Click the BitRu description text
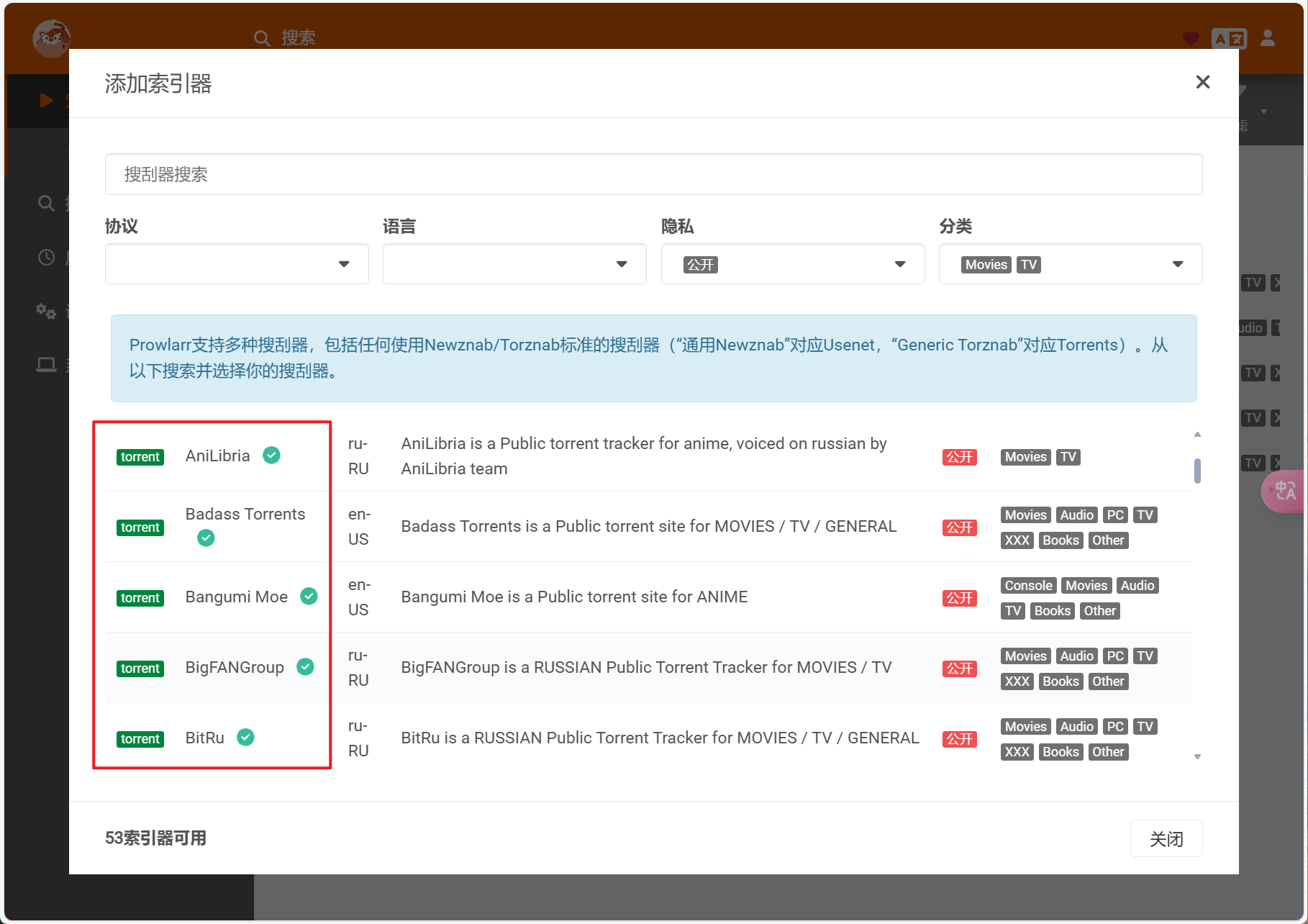 coord(660,738)
